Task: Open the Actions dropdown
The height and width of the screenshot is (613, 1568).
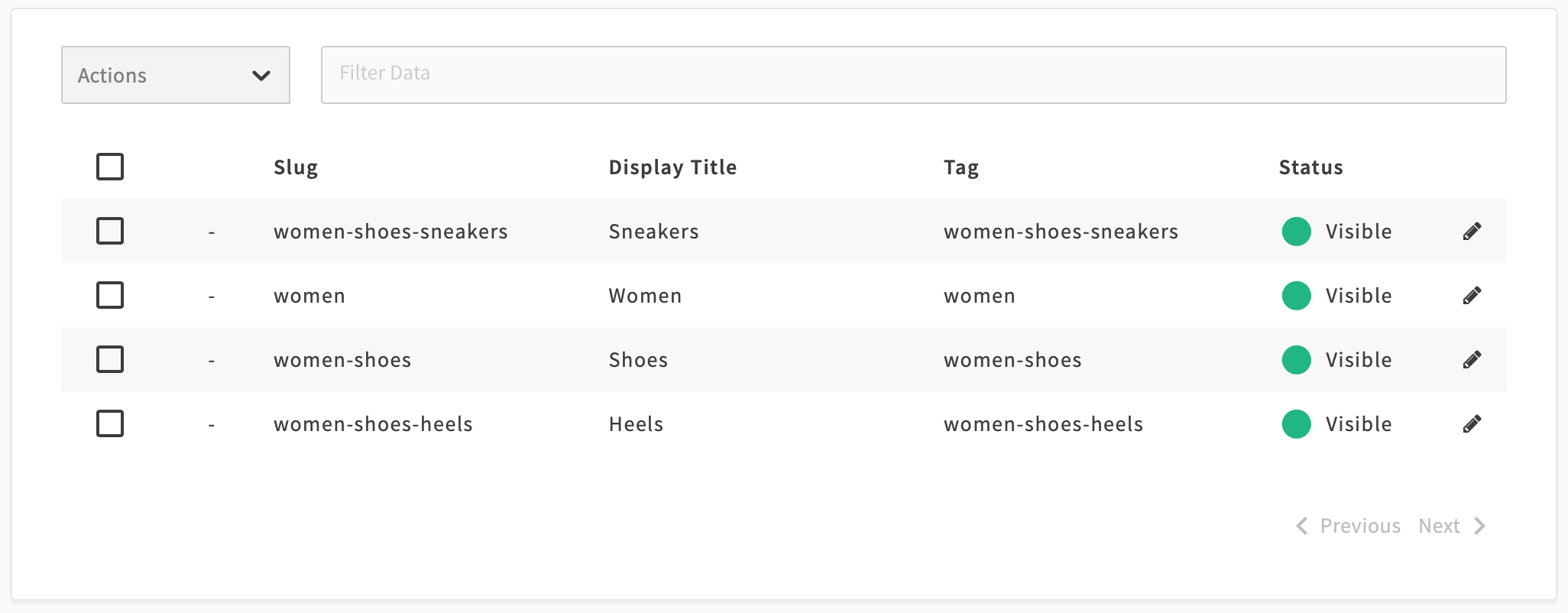Action: tap(176, 75)
